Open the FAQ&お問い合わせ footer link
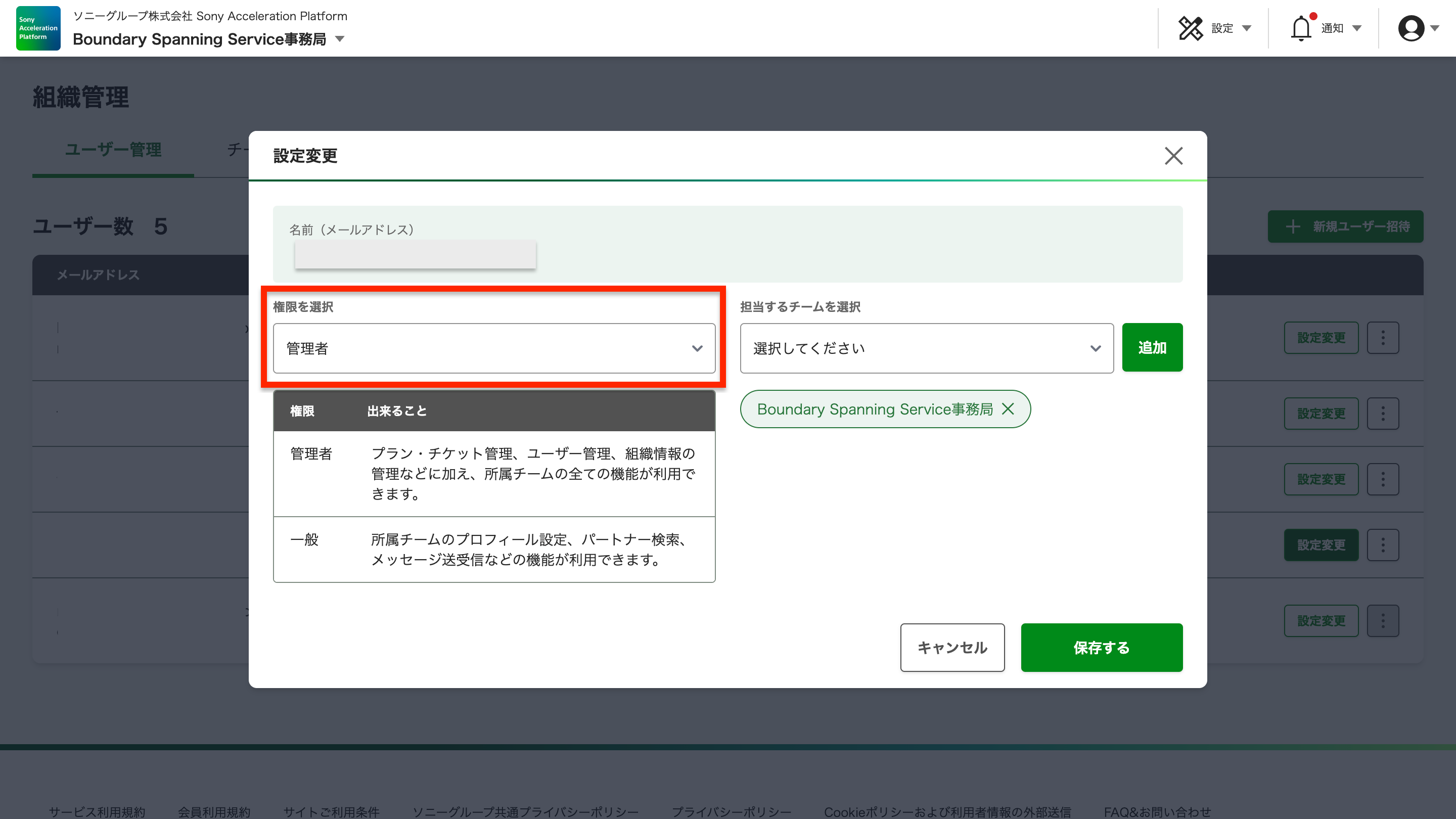Viewport: 1456px width, 819px height. (1157, 811)
